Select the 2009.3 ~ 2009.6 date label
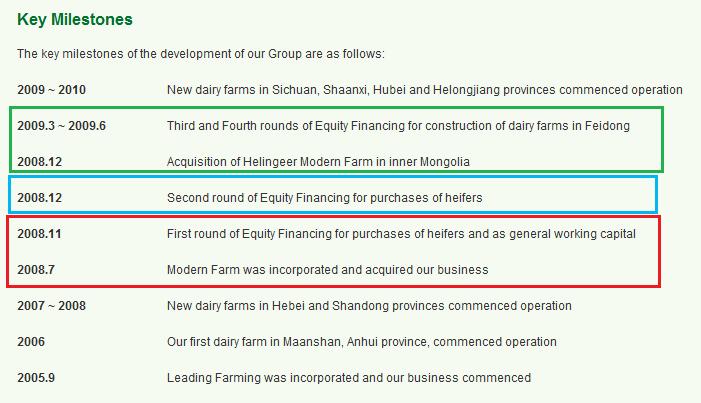 tap(60, 126)
